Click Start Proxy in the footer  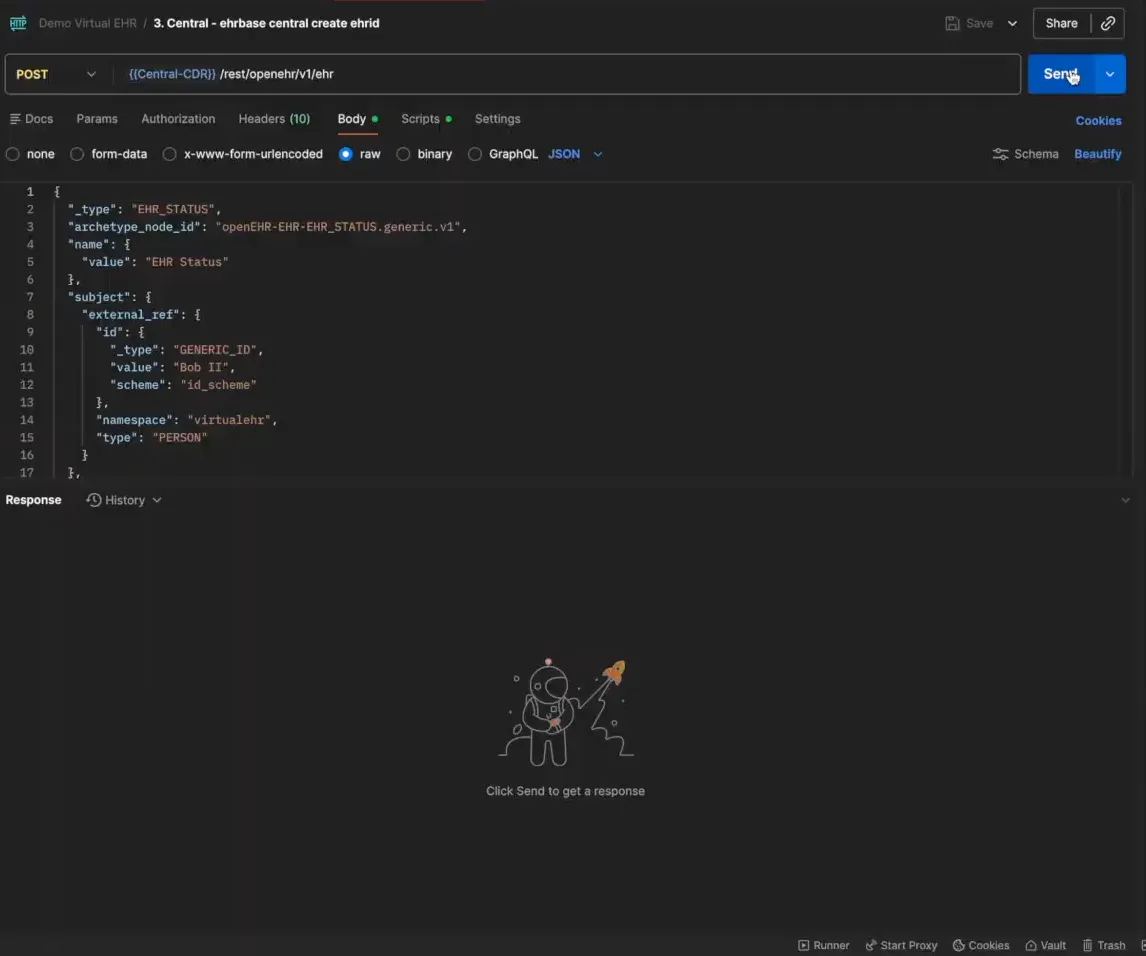tap(901, 945)
